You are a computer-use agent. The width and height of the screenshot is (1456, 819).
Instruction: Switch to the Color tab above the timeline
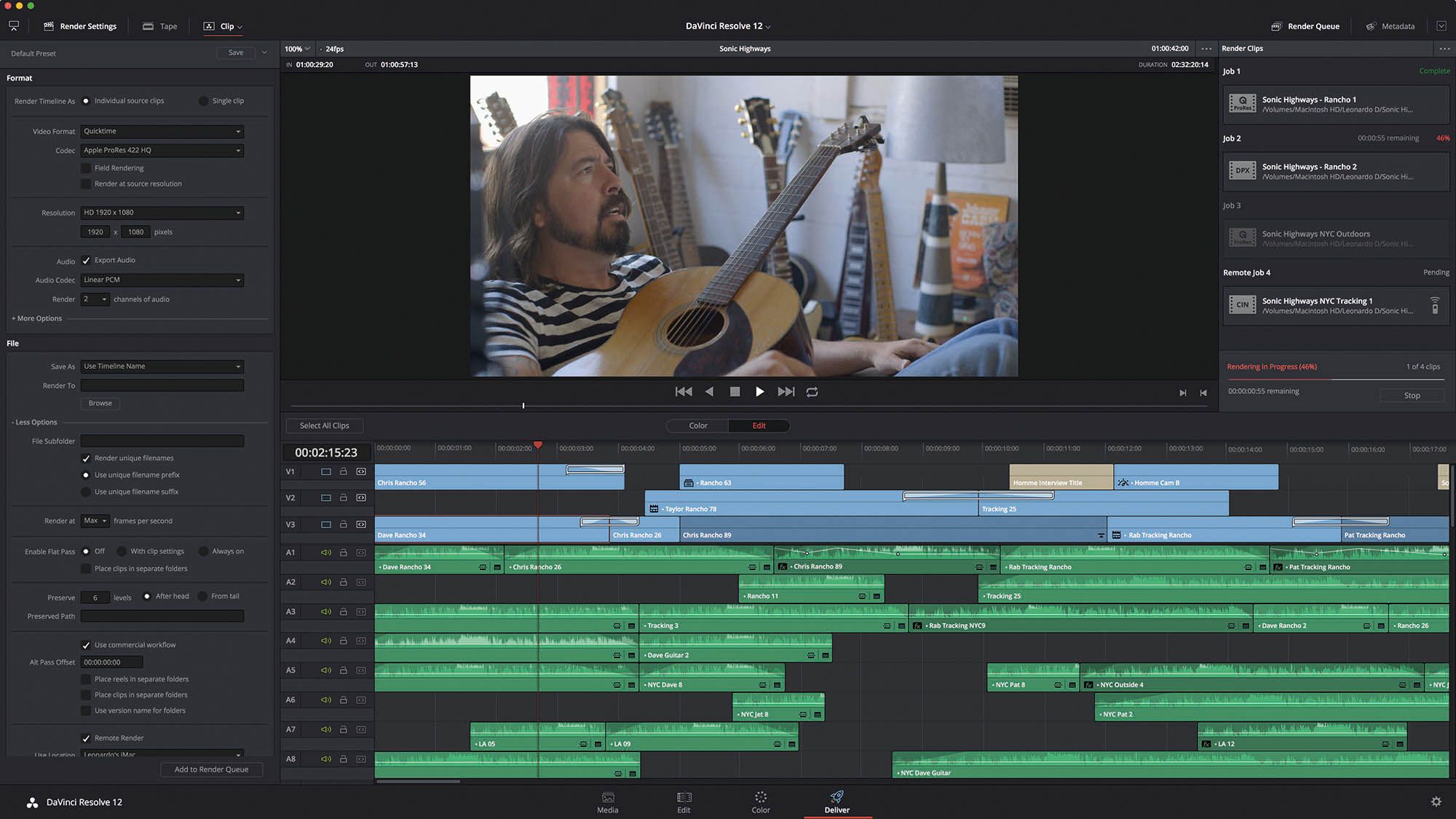coord(697,425)
